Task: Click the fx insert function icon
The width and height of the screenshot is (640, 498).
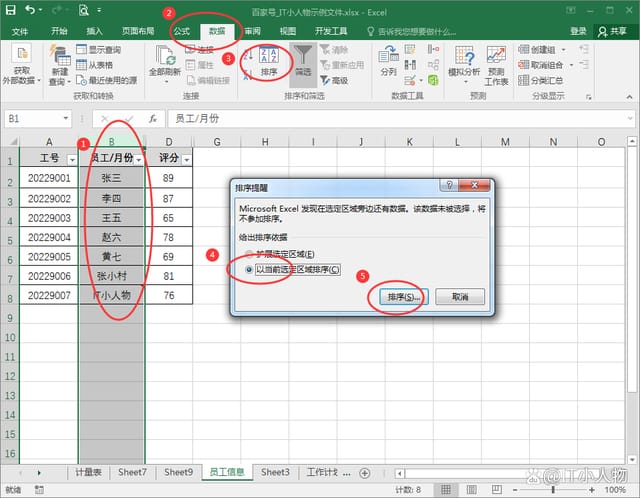Action: click(x=153, y=119)
